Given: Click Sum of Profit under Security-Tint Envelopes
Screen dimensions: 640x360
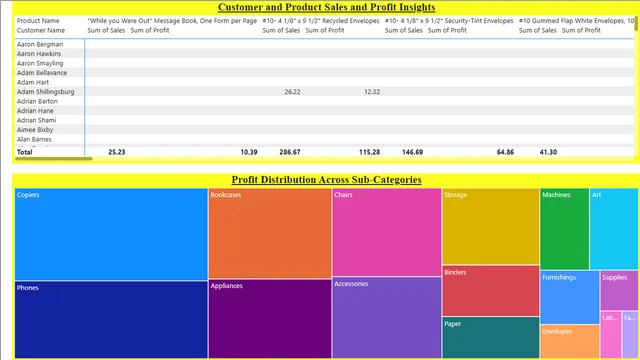Looking at the screenshot, I should coord(447,30).
